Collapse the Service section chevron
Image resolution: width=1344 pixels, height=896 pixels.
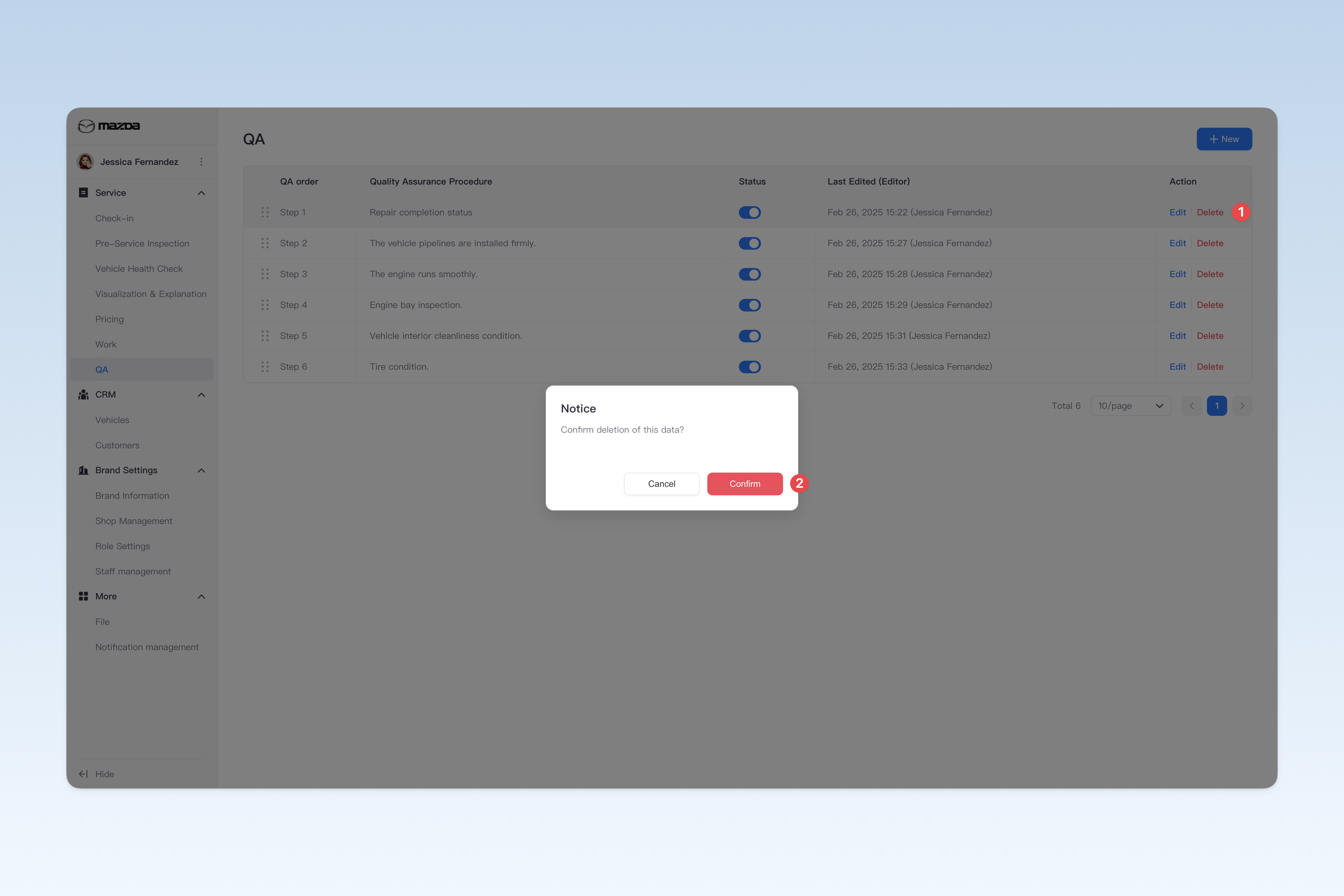[x=201, y=193]
